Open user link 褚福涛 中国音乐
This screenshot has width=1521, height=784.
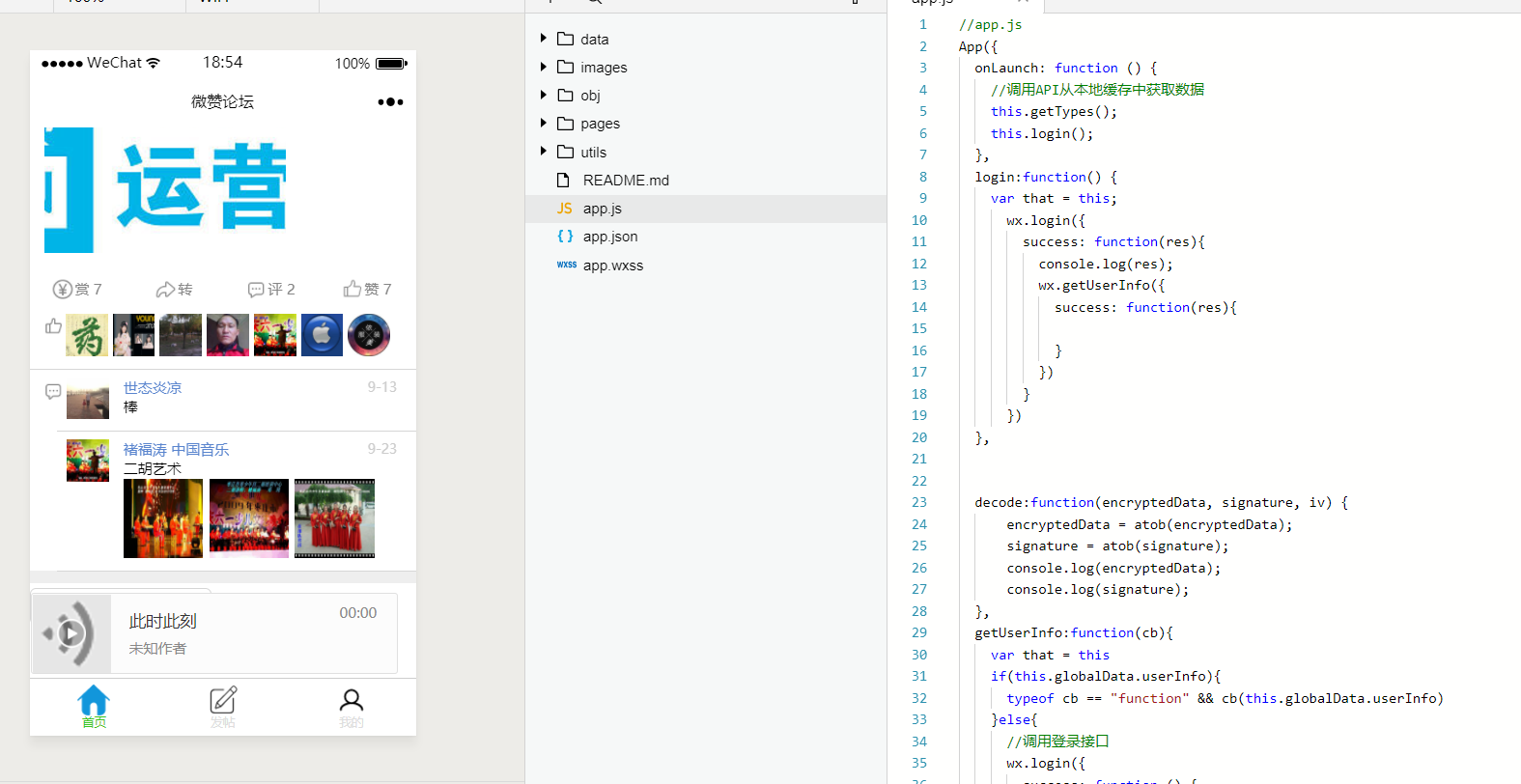[x=176, y=449]
